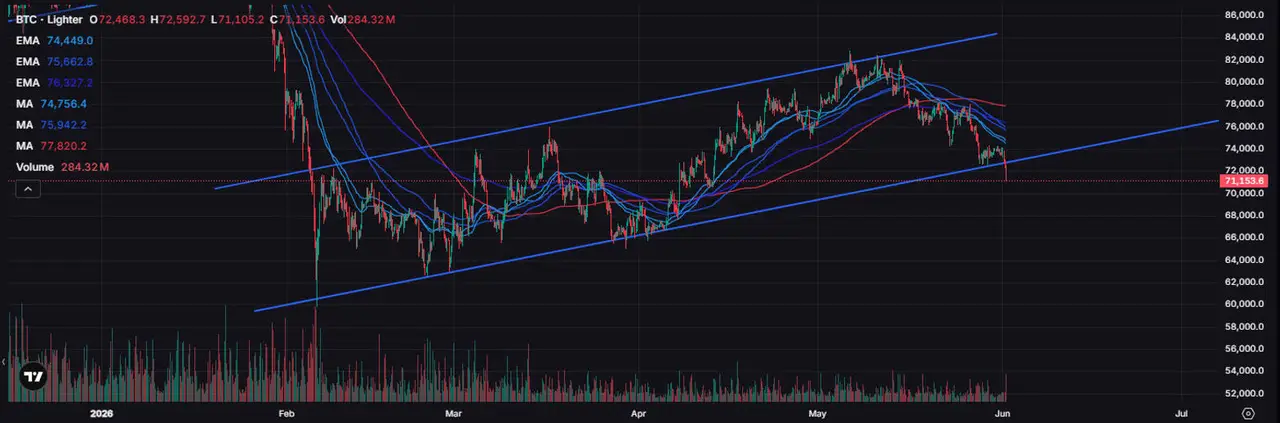Select the EMA 74,449.0 legend entry
The image size is (1280, 423).
tap(54, 40)
